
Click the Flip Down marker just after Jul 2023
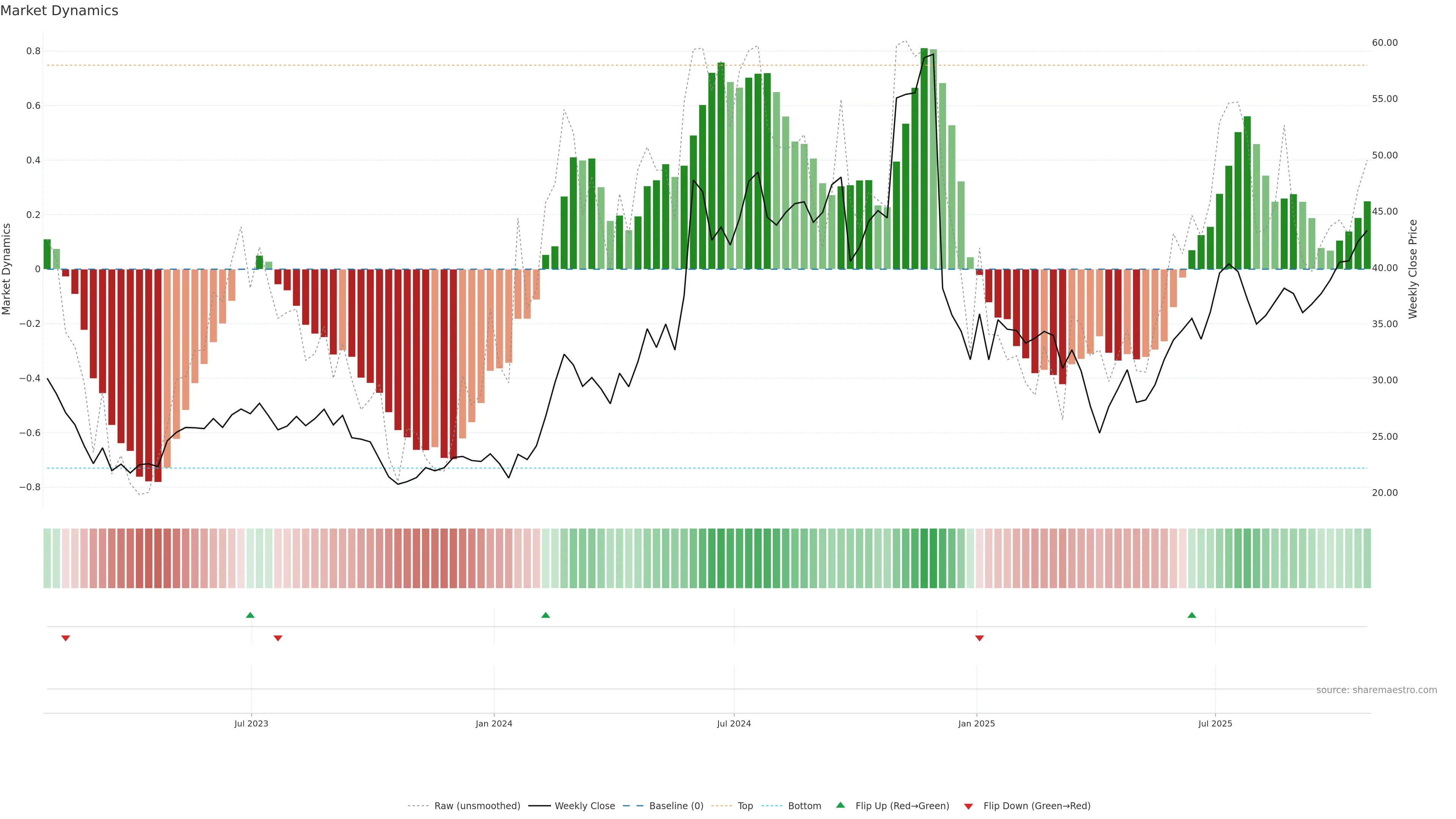coord(278,638)
